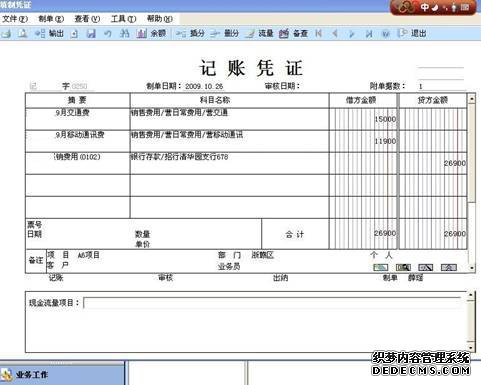Screen dimensions: 481x385
Task: Click the find binoculars icon
Action: [124, 33]
